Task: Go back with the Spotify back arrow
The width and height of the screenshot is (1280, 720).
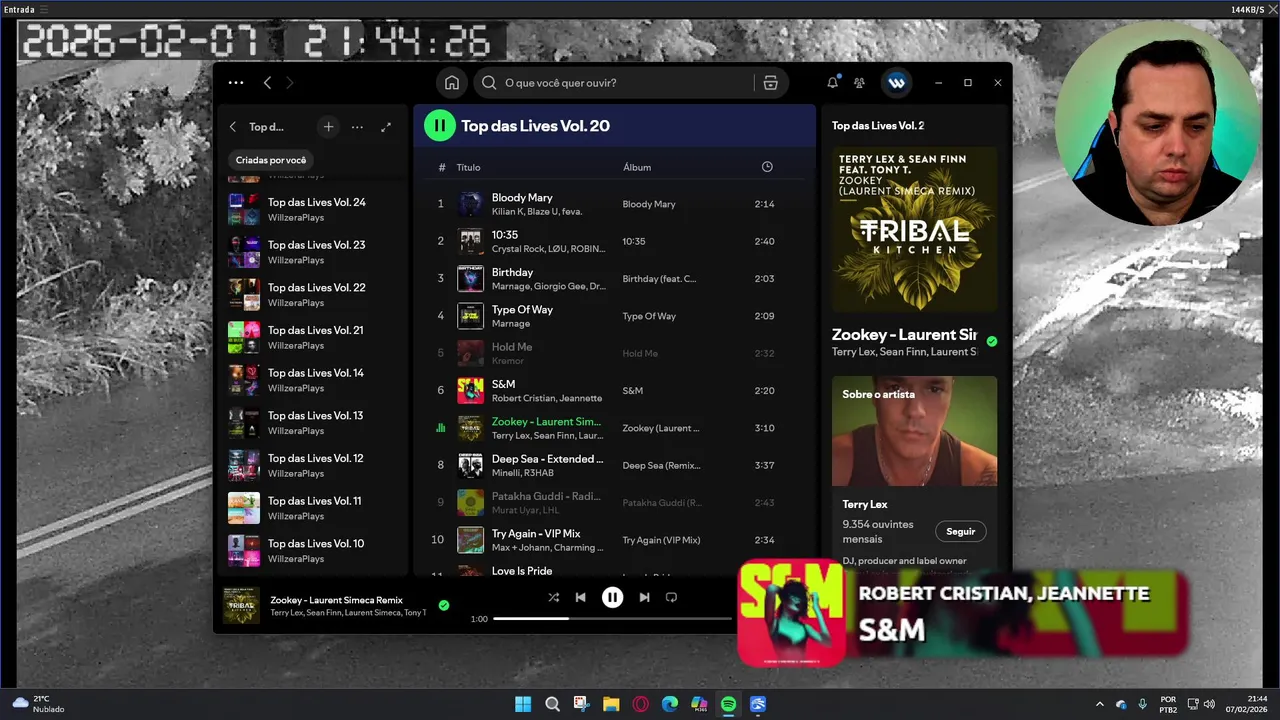Action: (x=267, y=83)
